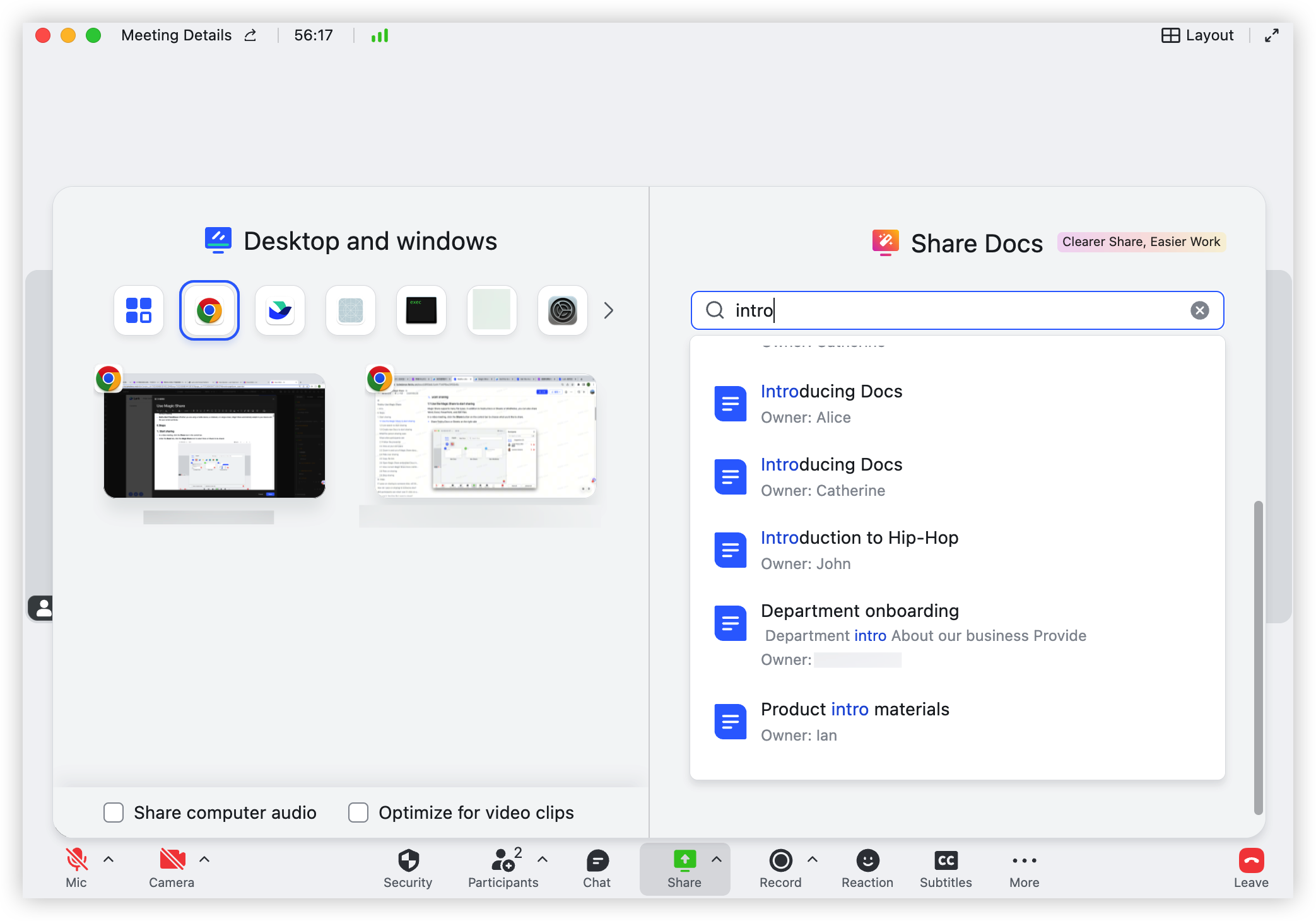Expand Mic options arrow
This screenshot has height=921, width=1316.
click(109, 859)
